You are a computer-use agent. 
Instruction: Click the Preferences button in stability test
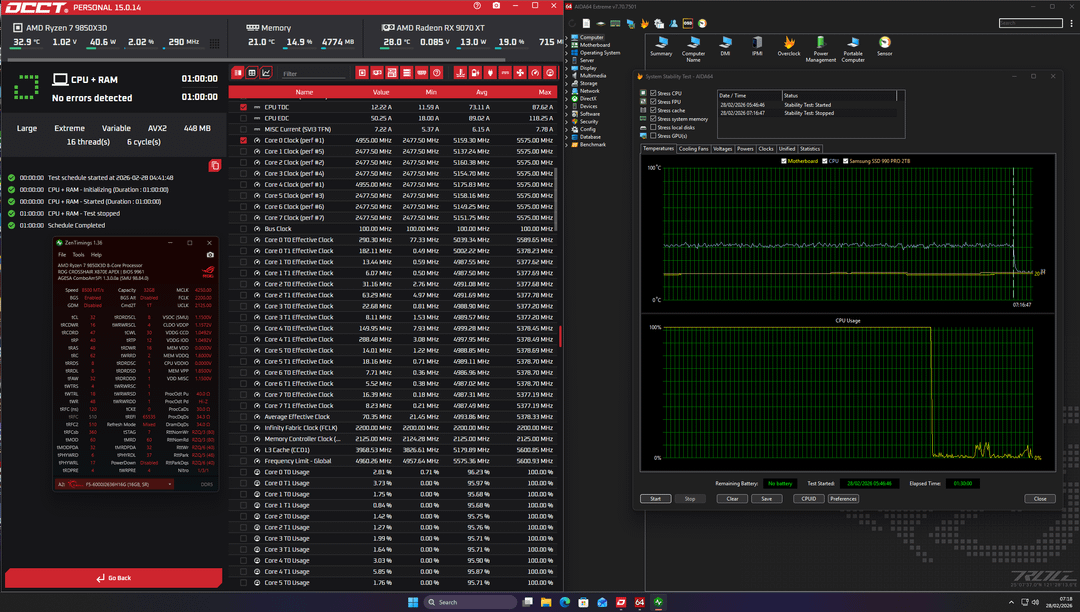tap(843, 498)
